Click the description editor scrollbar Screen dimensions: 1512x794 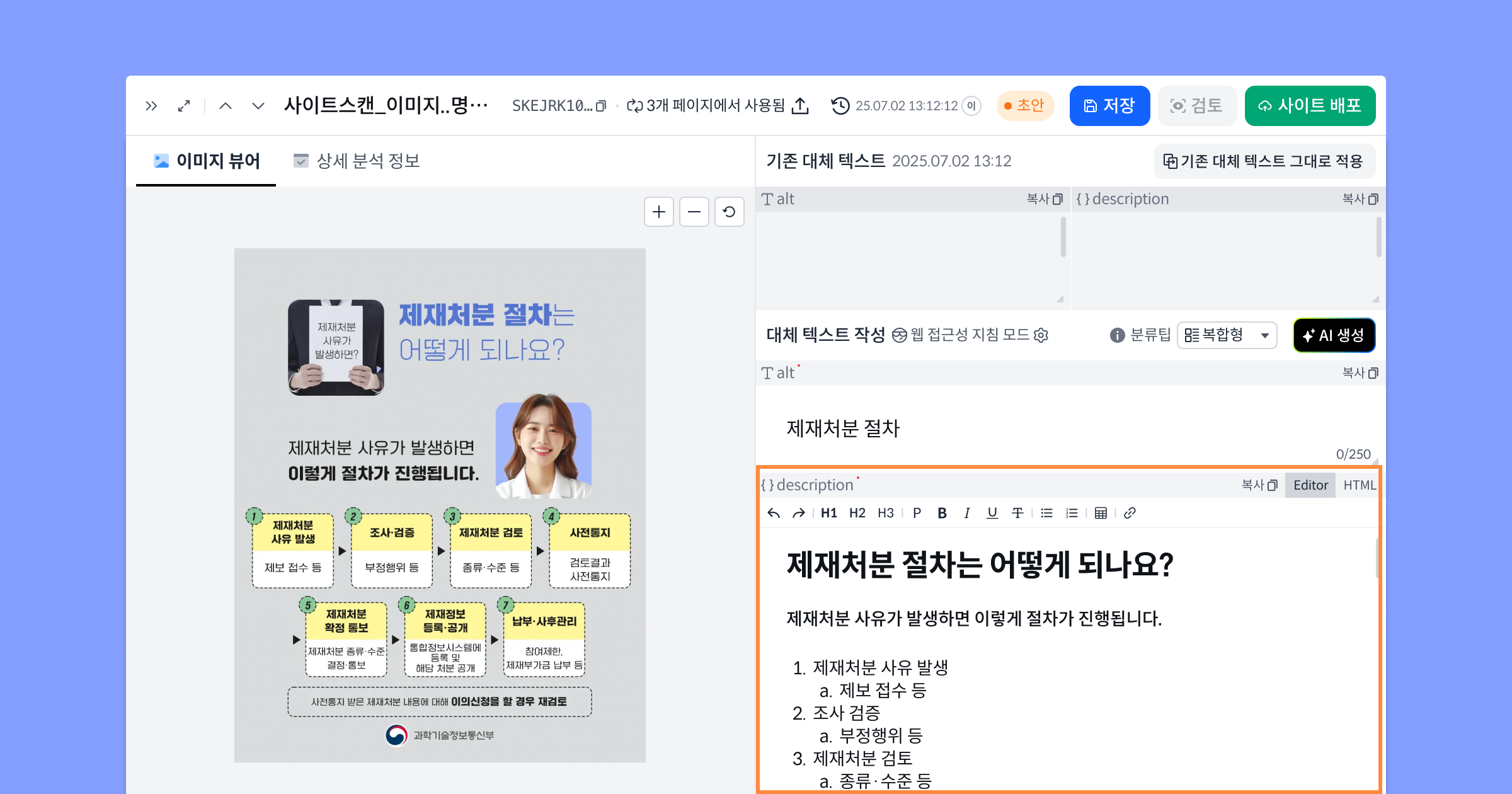coord(1378,558)
